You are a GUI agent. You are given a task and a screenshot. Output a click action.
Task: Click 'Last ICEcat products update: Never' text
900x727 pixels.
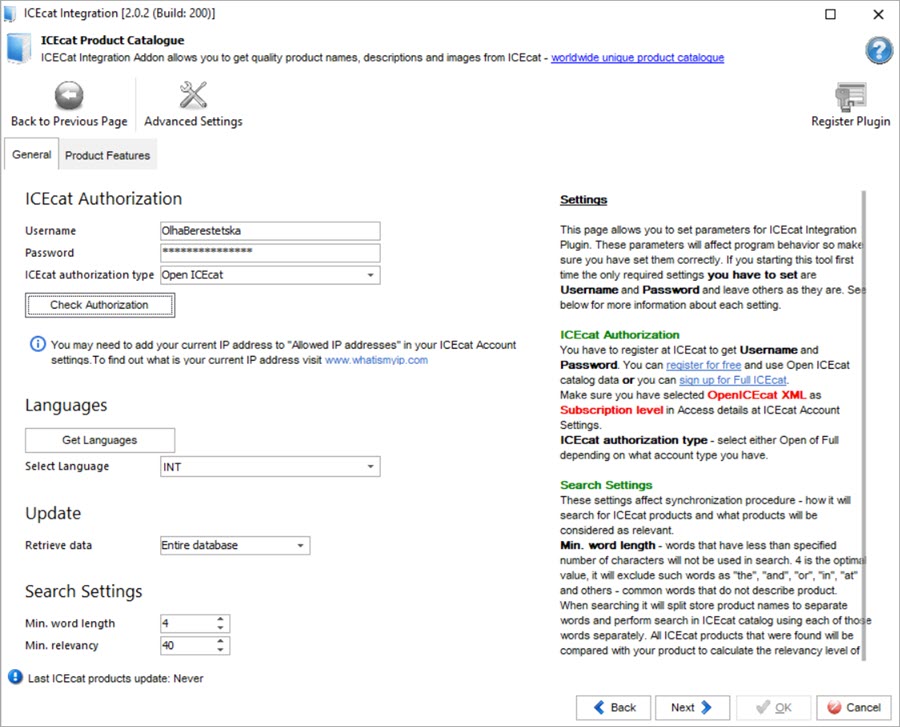(115, 678)
